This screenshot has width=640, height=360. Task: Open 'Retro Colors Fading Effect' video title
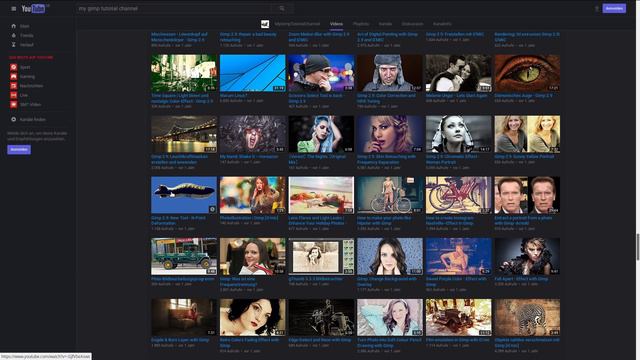tap(249, 342)
